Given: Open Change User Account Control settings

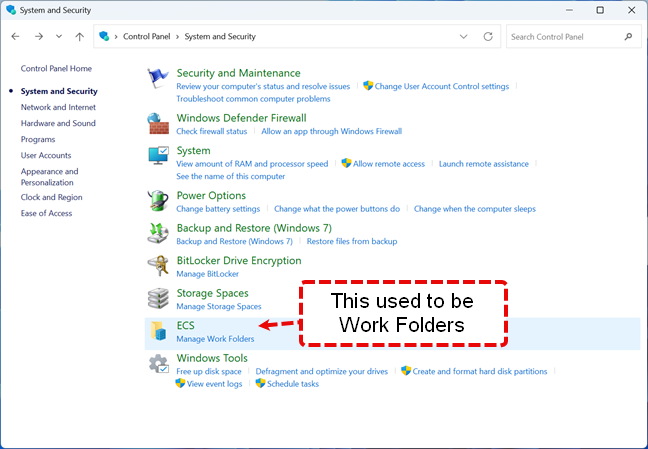Looking at the screenshot, I should 441,86.
